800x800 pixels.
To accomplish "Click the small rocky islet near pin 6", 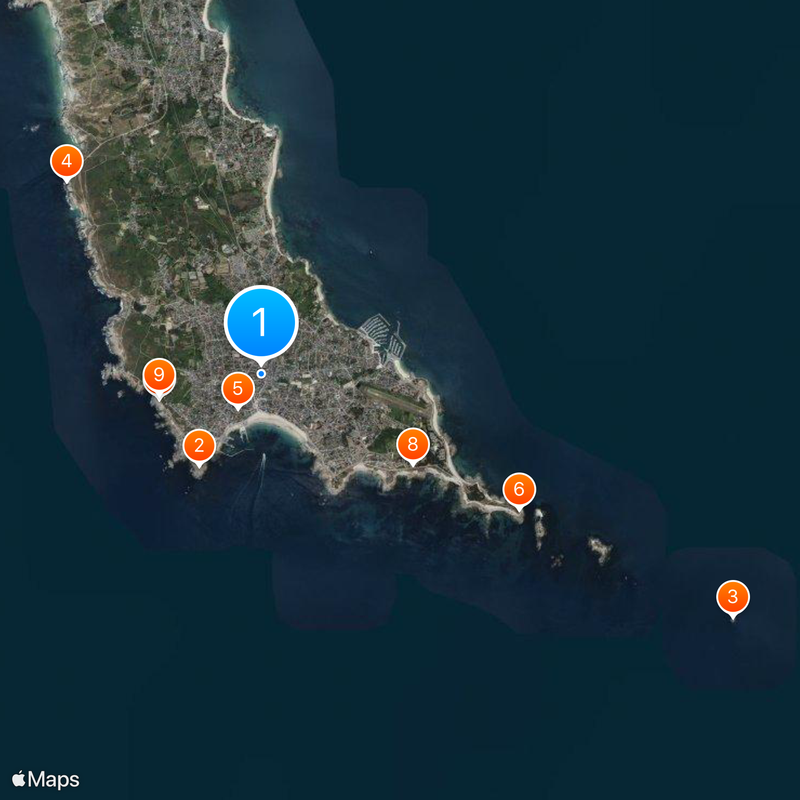I will pyautogui.click(x=539, y=528).
